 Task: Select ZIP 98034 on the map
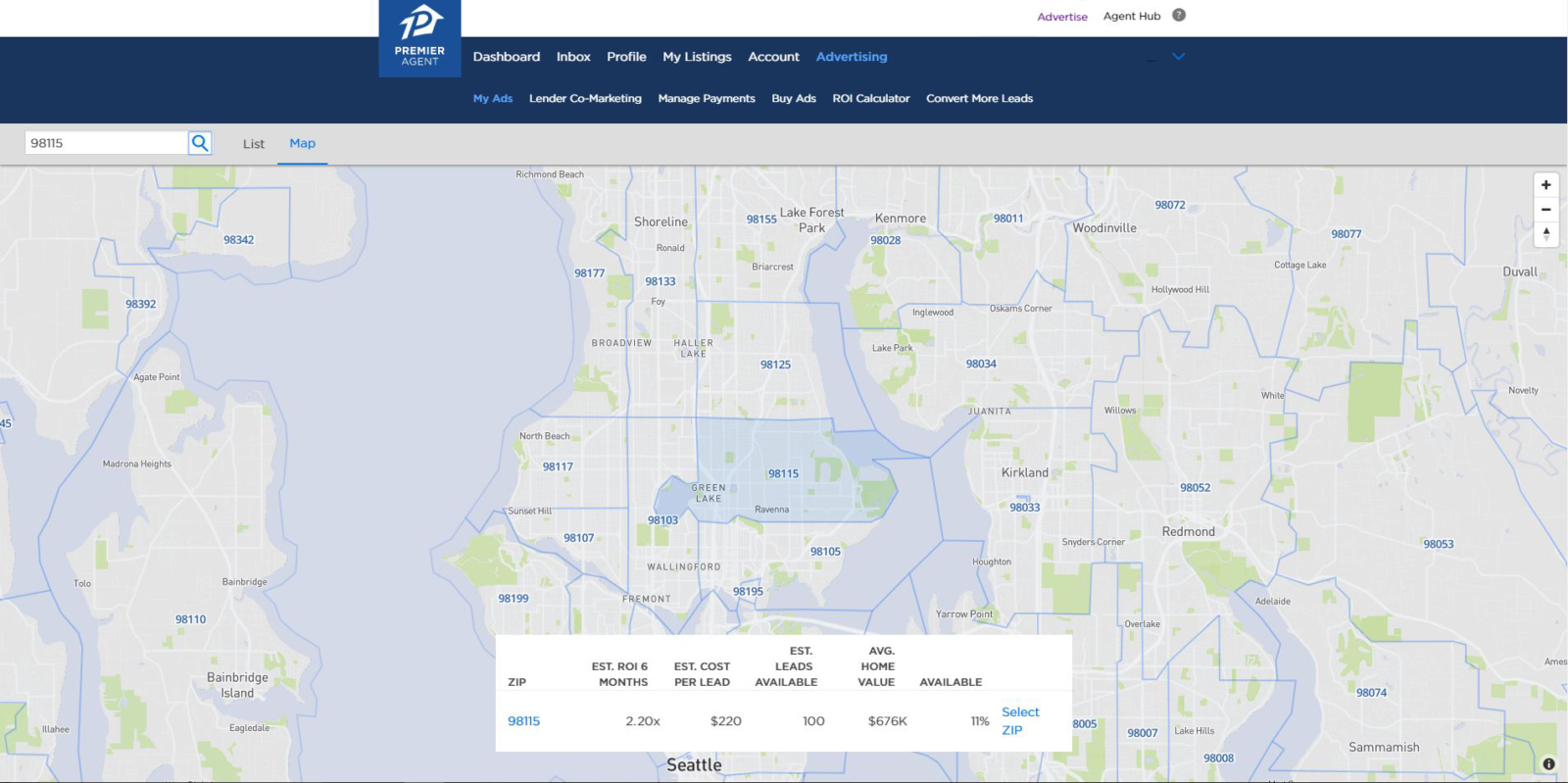(x=981, y=365)
